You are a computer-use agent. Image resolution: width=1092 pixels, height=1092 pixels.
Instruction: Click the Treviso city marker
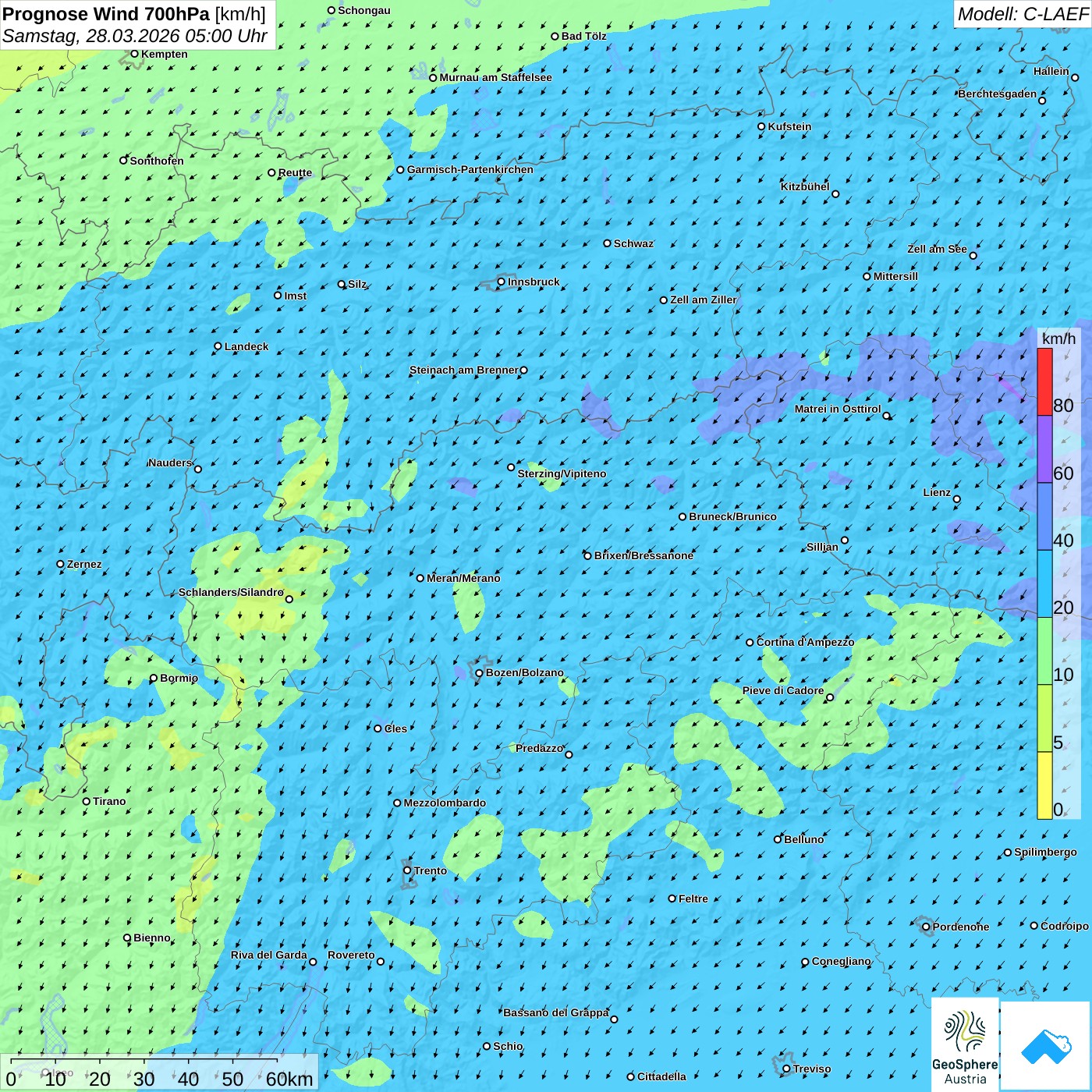(786, 1069)
